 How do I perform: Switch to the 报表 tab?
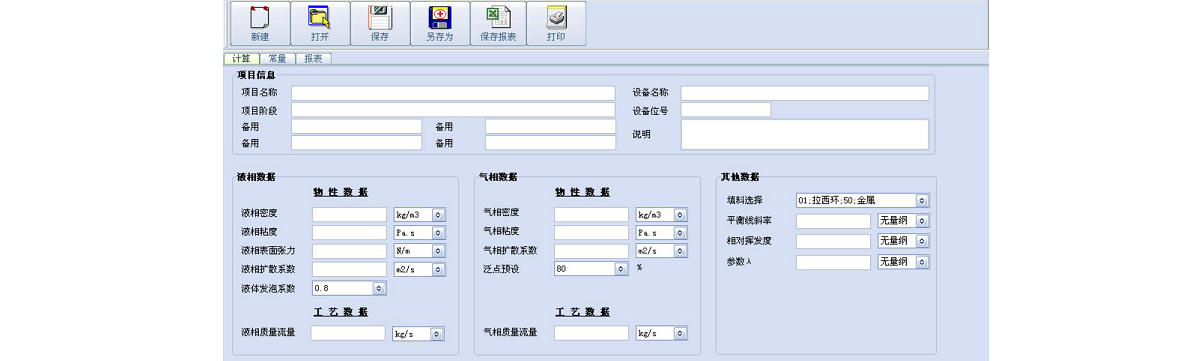[312, 59]
